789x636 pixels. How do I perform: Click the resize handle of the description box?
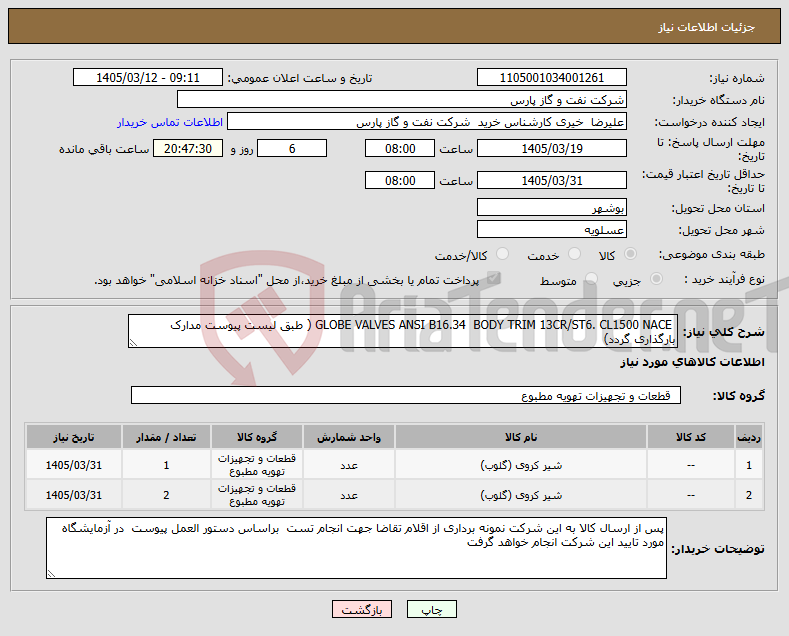click(133, 343)
